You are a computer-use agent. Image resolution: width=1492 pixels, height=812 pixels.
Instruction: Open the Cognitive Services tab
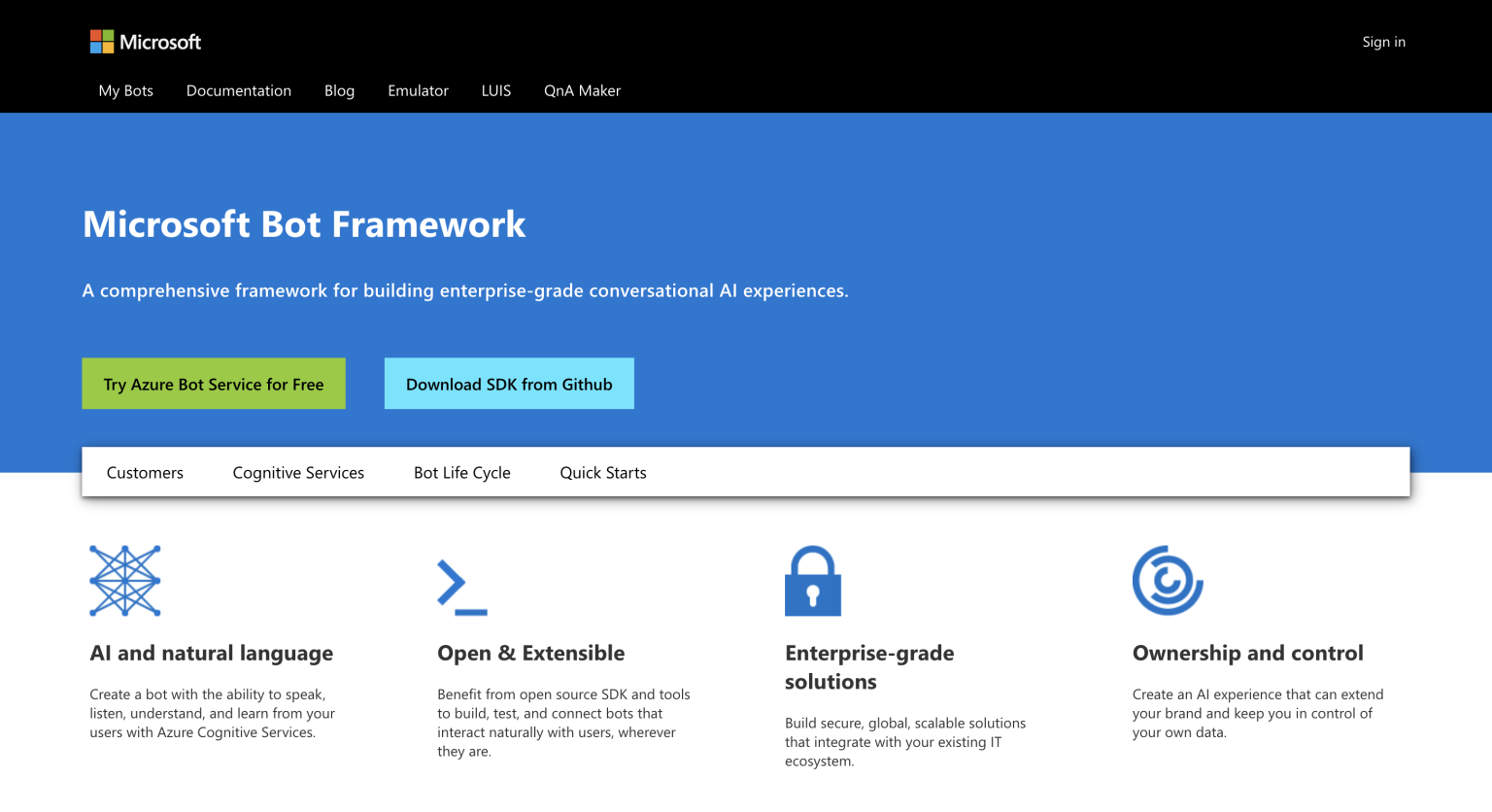(x=298, y=472)
